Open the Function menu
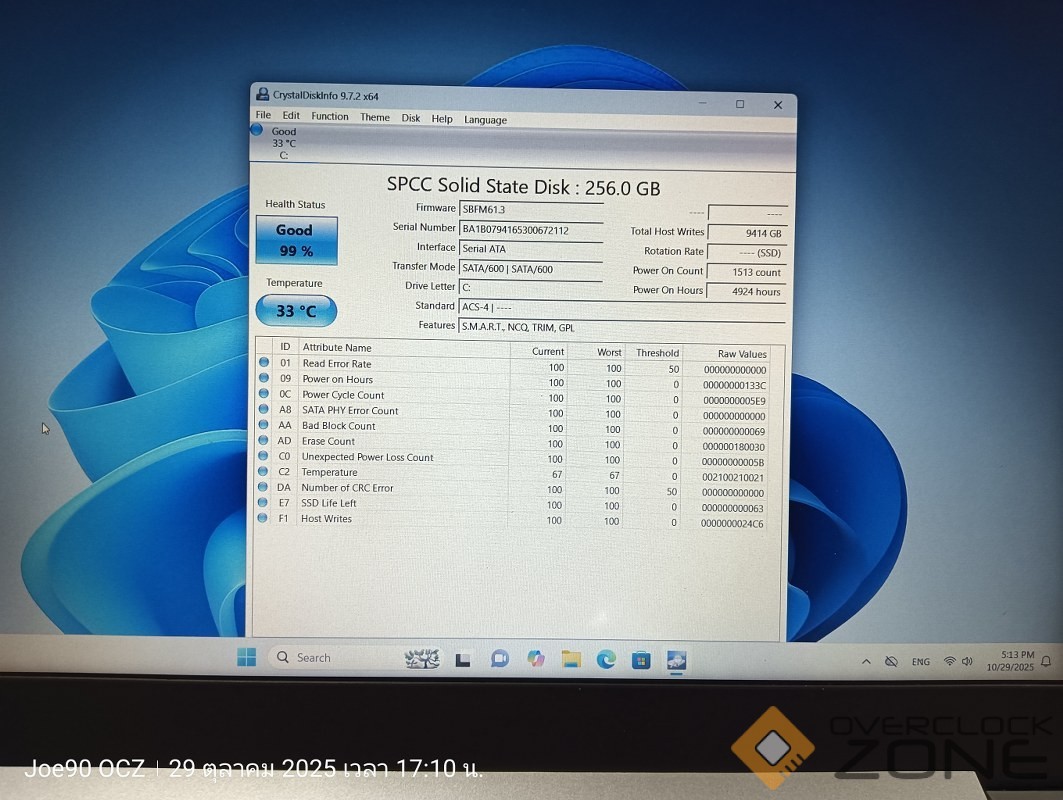The width and height of the screenshot is (1063, 800). (329, 117)
